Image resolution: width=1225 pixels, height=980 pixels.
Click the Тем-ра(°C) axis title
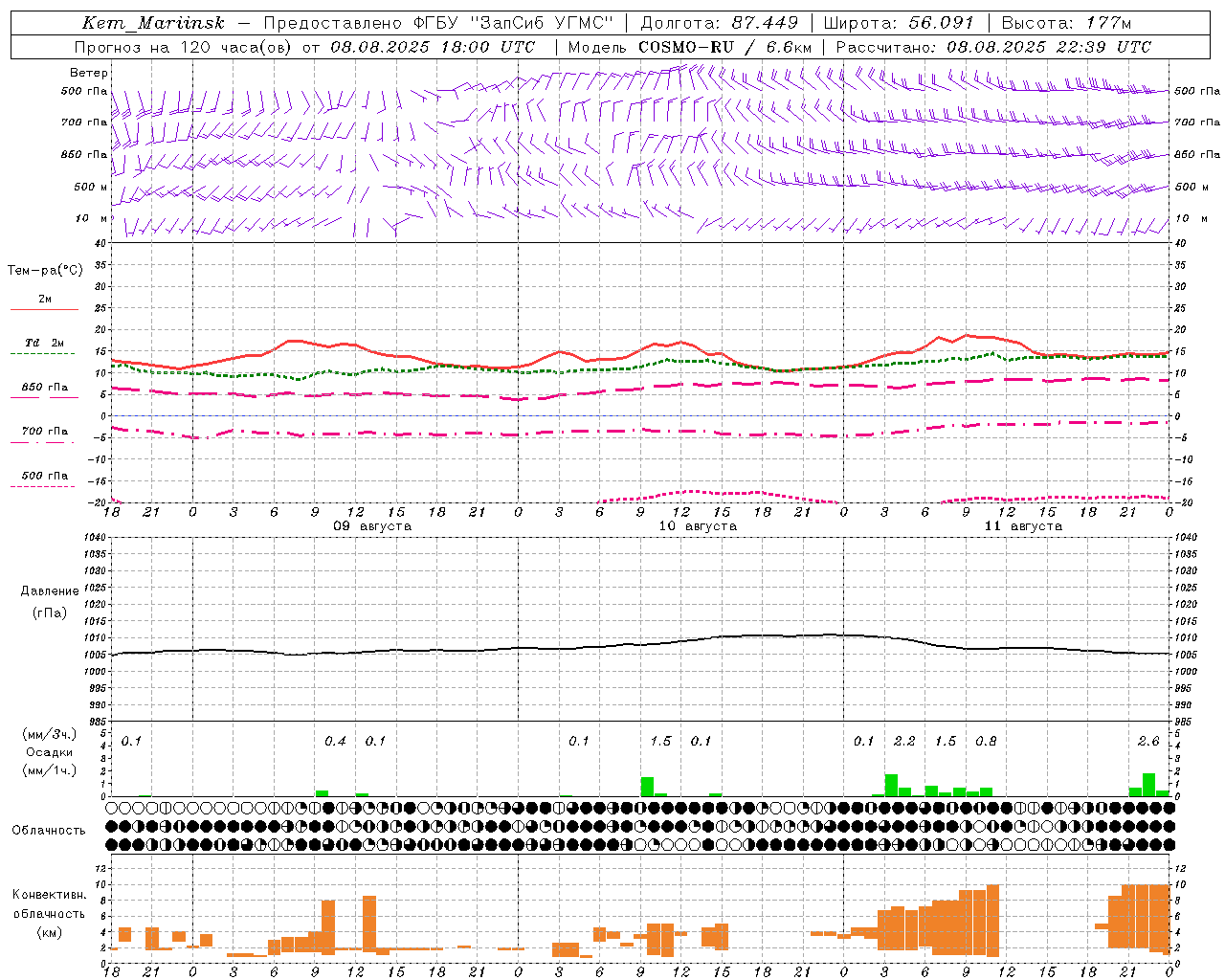45,271
